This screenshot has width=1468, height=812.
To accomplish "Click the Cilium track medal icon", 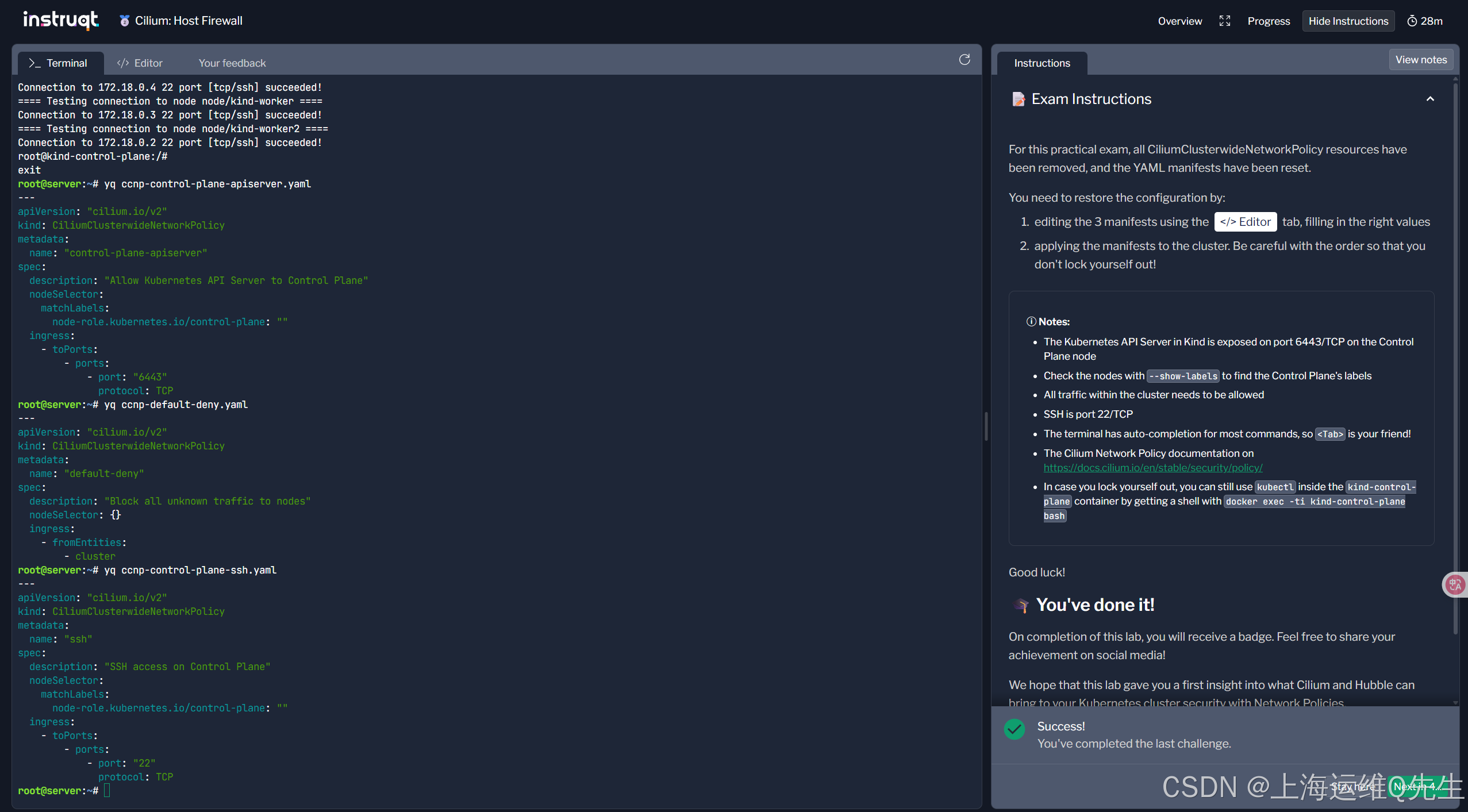I will pyautogui.click(x=124, y=21).
